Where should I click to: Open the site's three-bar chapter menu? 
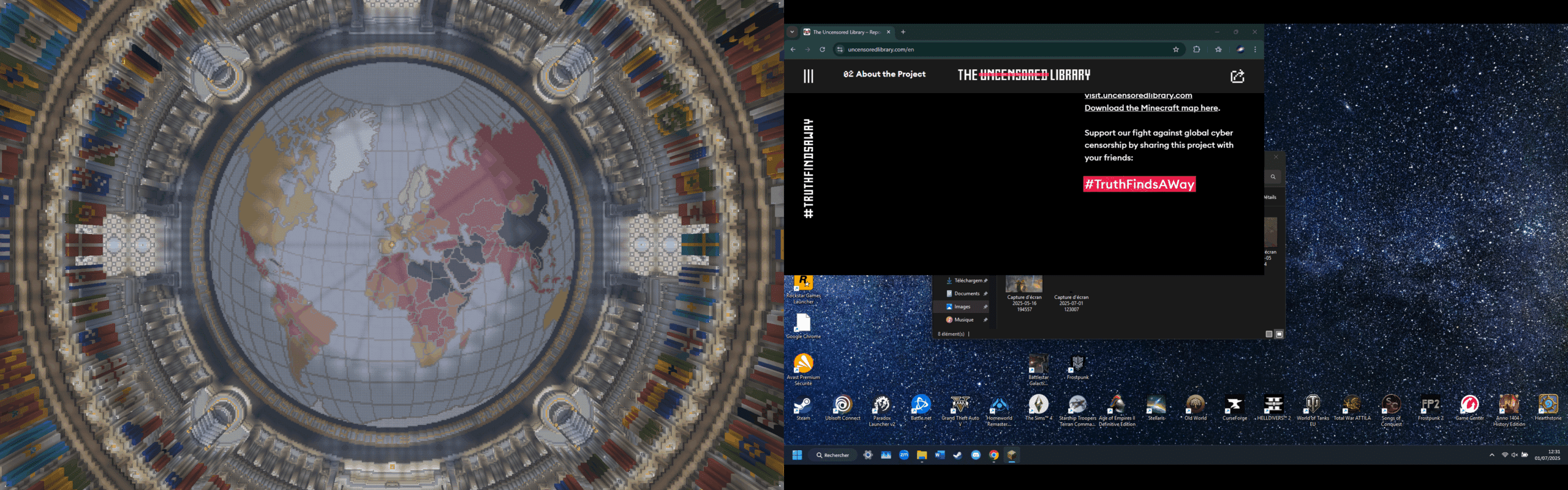click(x=809, y=76)
